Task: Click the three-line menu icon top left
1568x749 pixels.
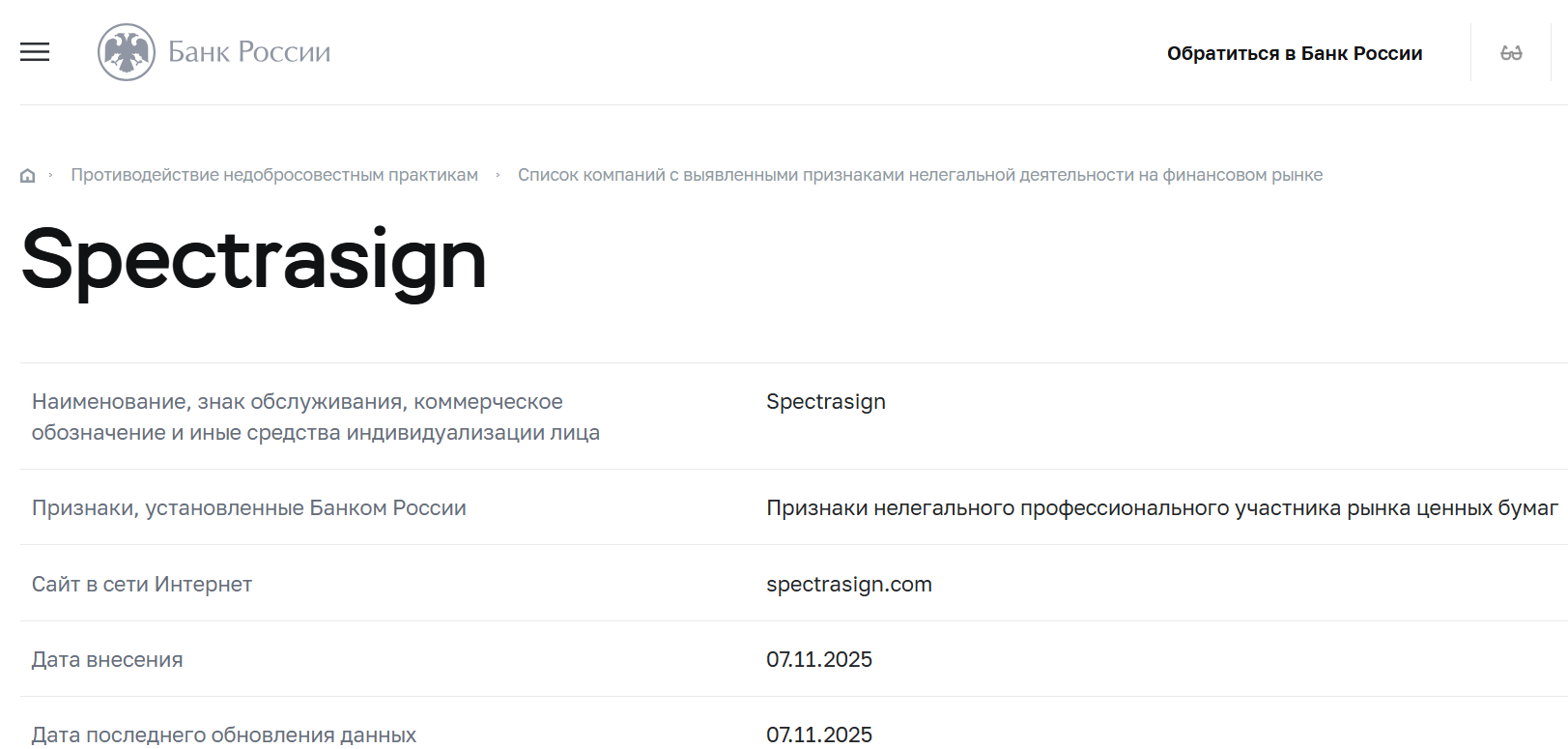Action: click(35, 52)
